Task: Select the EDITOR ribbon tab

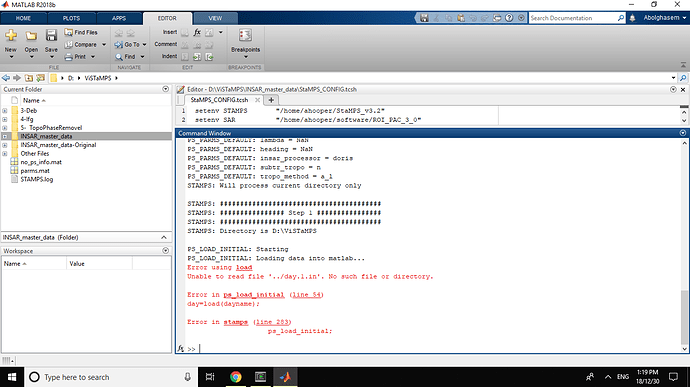Action: [x=167, y=18]
